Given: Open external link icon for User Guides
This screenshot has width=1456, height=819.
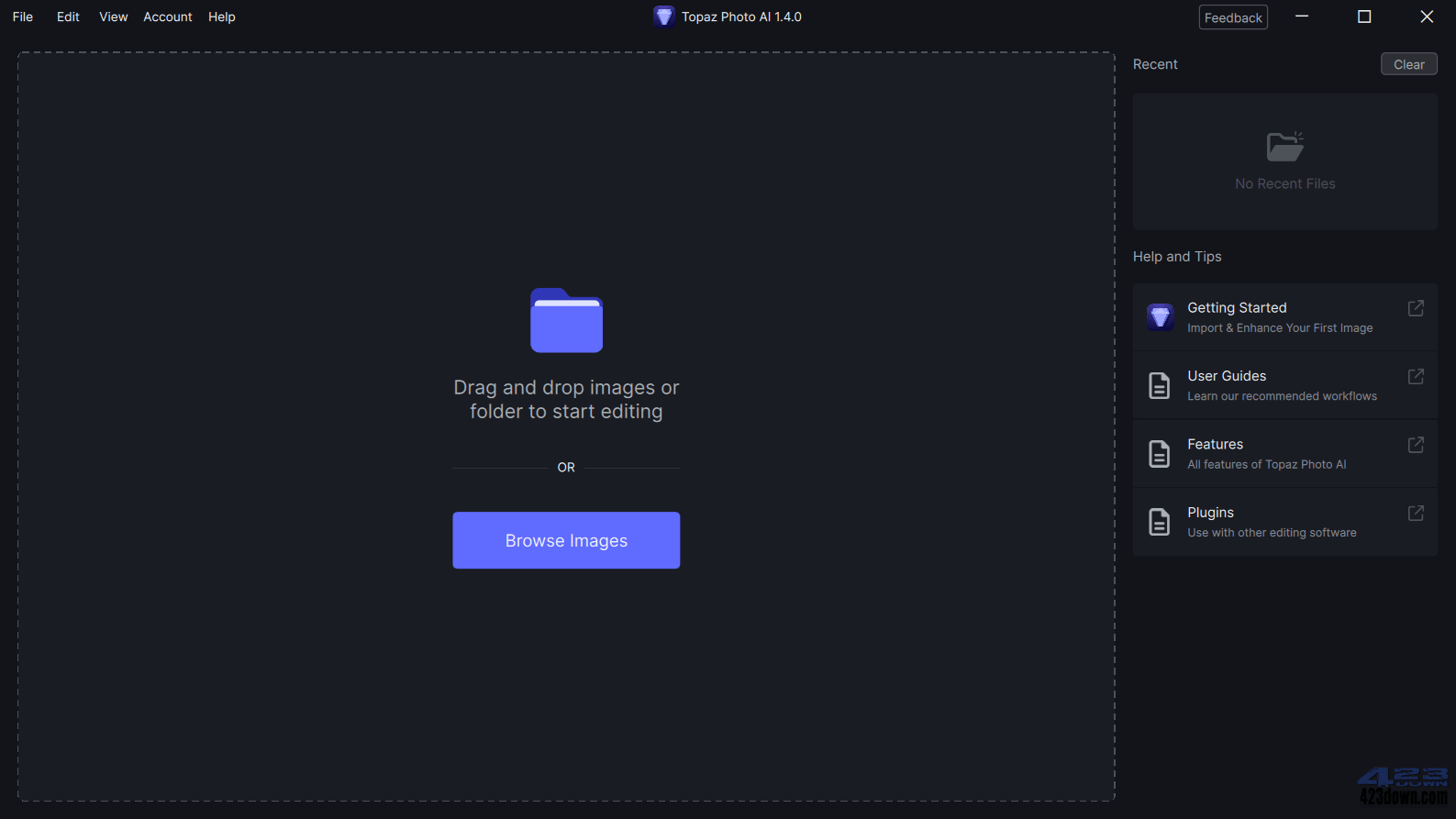Looking at the screenshot, I should (1416, 377).
